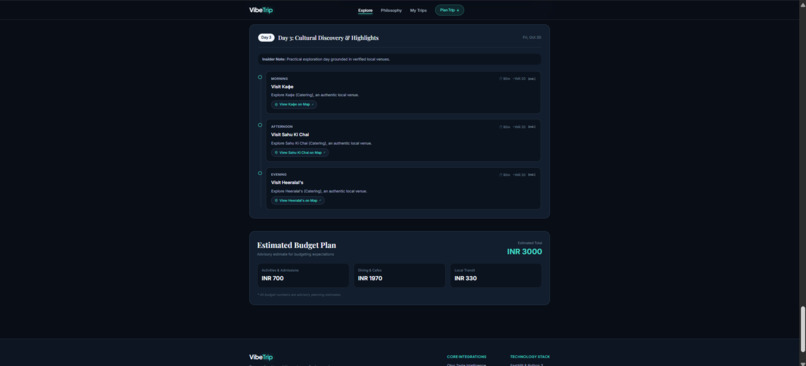Click the map pin icon for Kaфe
Viewport: 806px width, 366px height.
(x=276, y=104)
